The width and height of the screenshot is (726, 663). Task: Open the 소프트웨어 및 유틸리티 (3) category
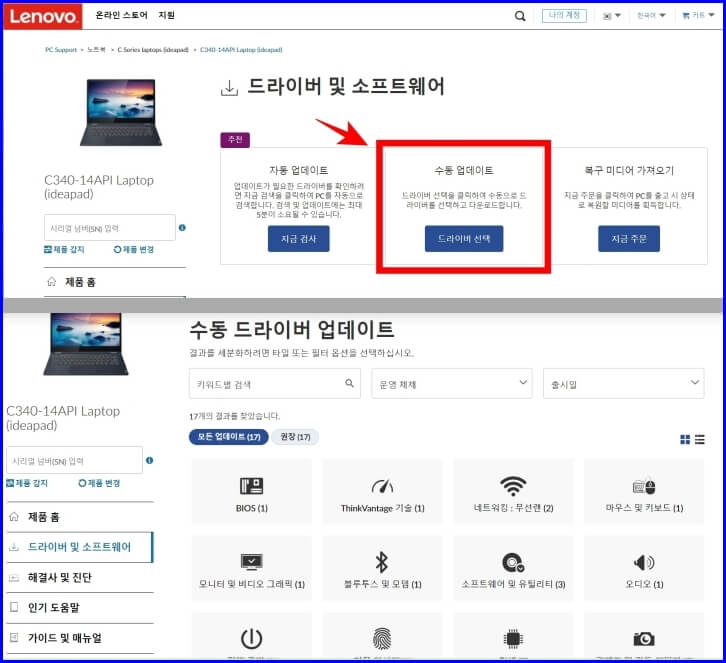[x=513, y=569]
